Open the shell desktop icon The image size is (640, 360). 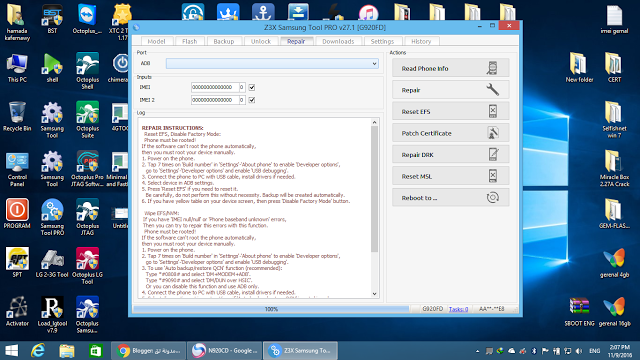[x=52, y=68]
